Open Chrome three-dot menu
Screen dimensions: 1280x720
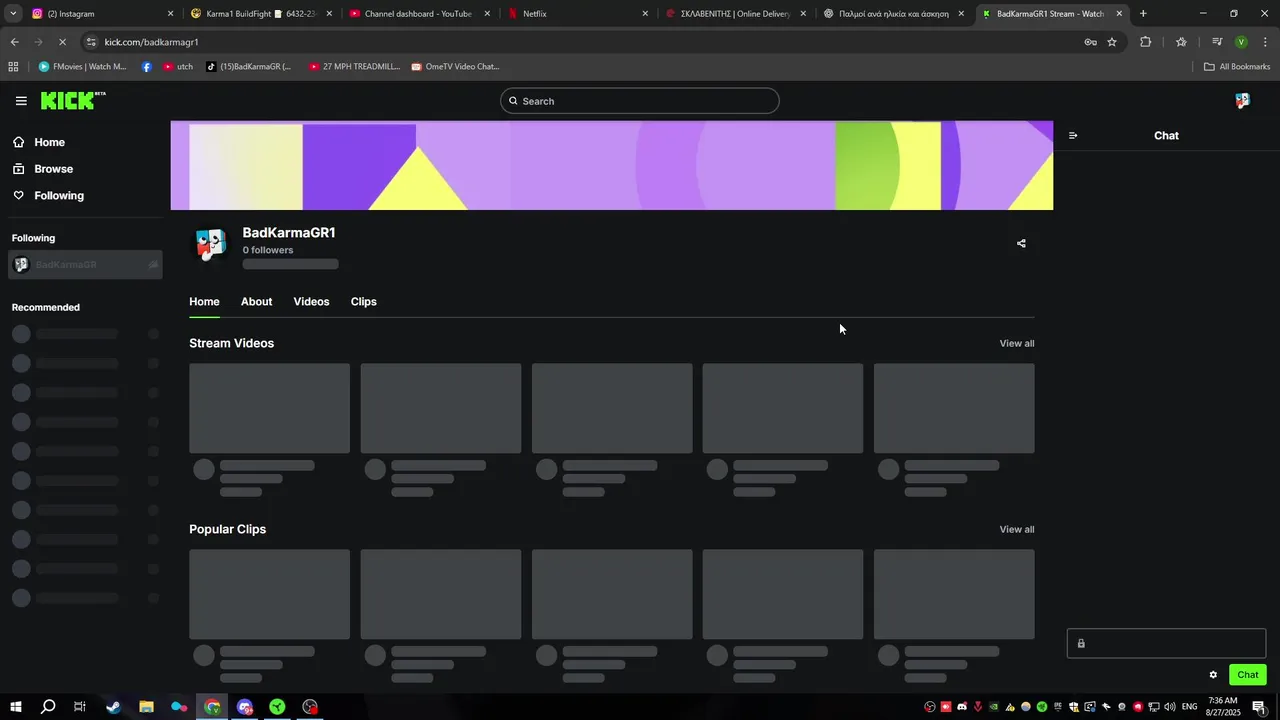[x=1266, y=42]
